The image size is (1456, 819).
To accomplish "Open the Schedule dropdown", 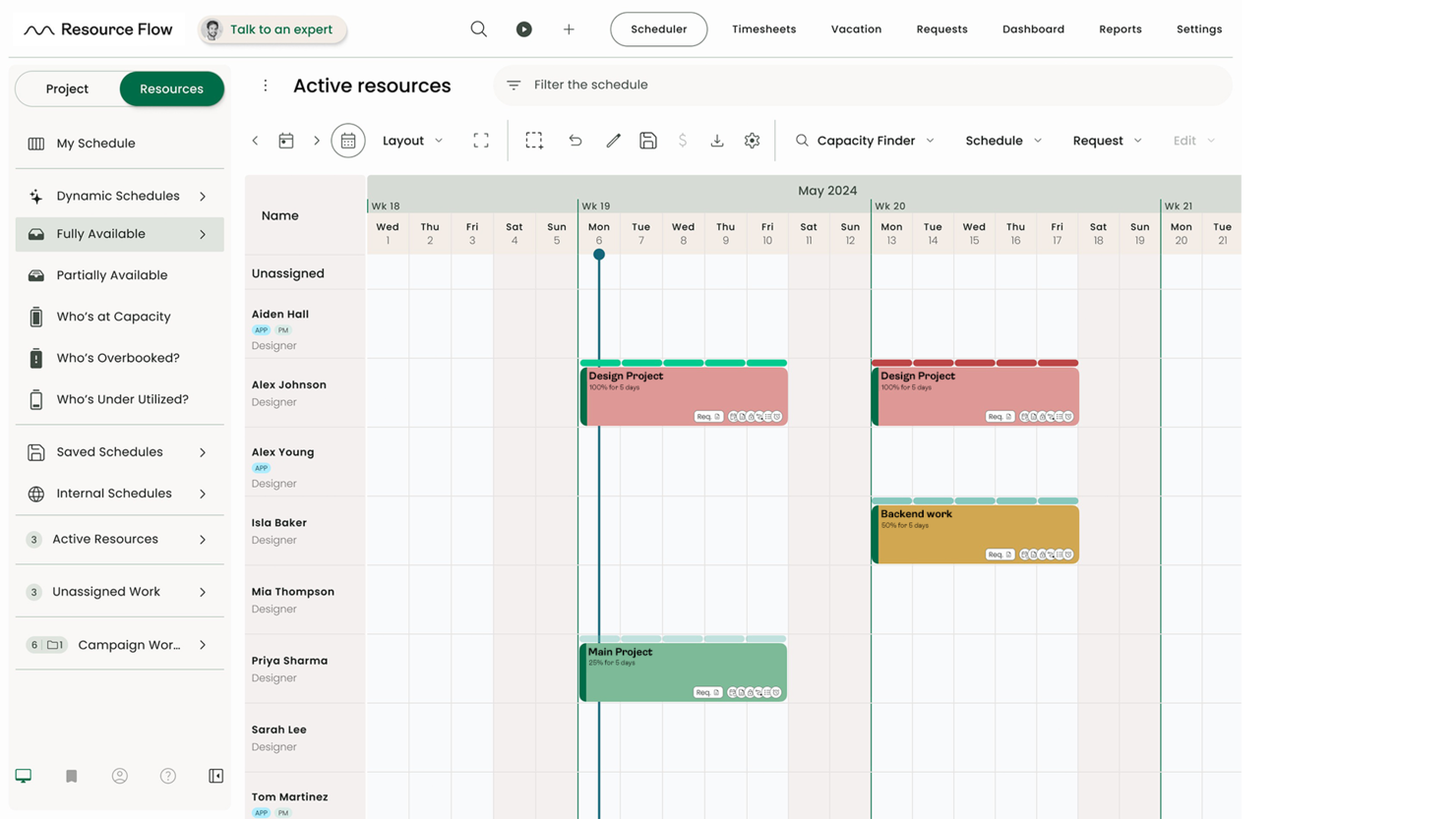I will (x=1003, y=141).
